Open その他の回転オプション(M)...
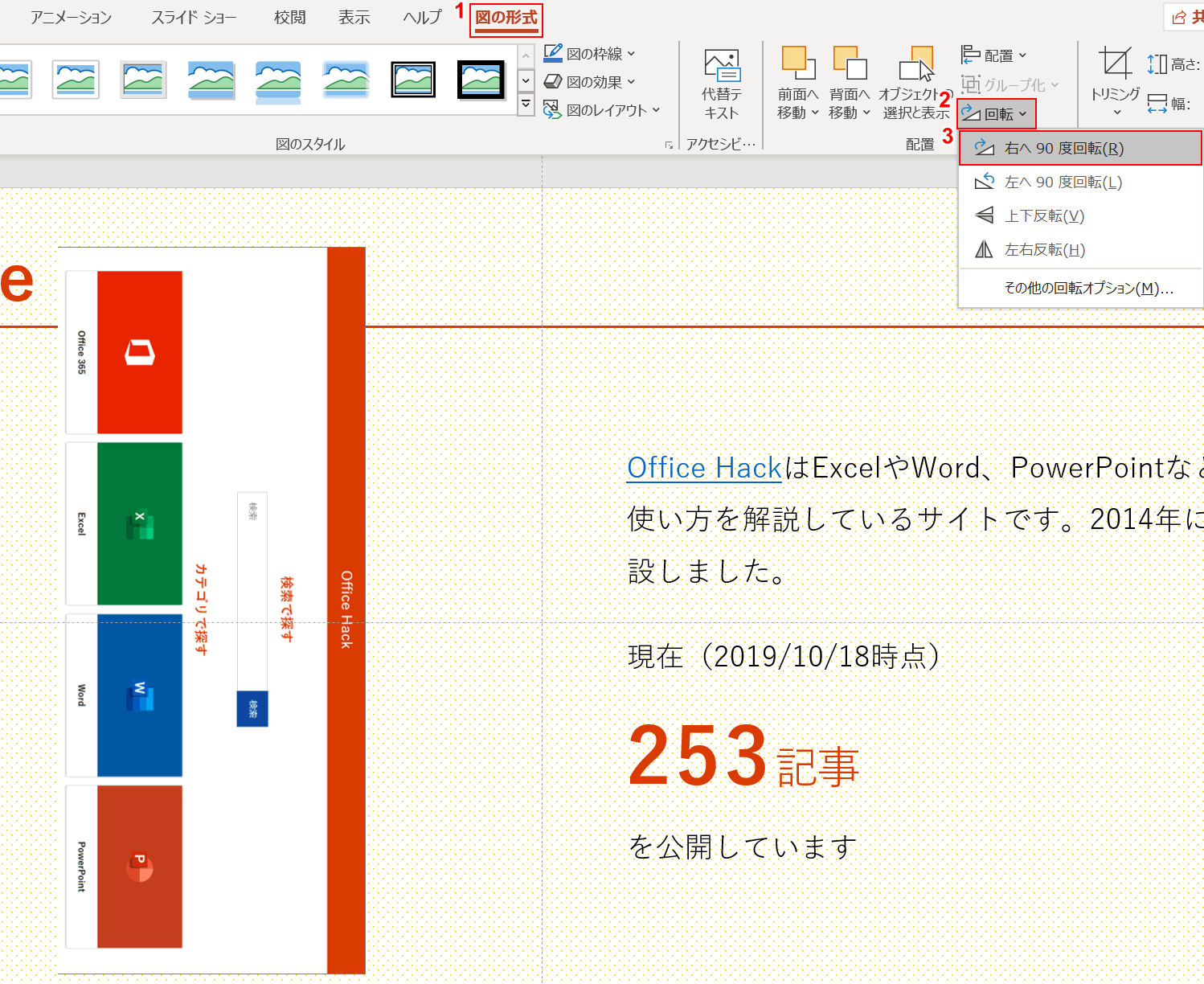 click(x=1080, y=288)
